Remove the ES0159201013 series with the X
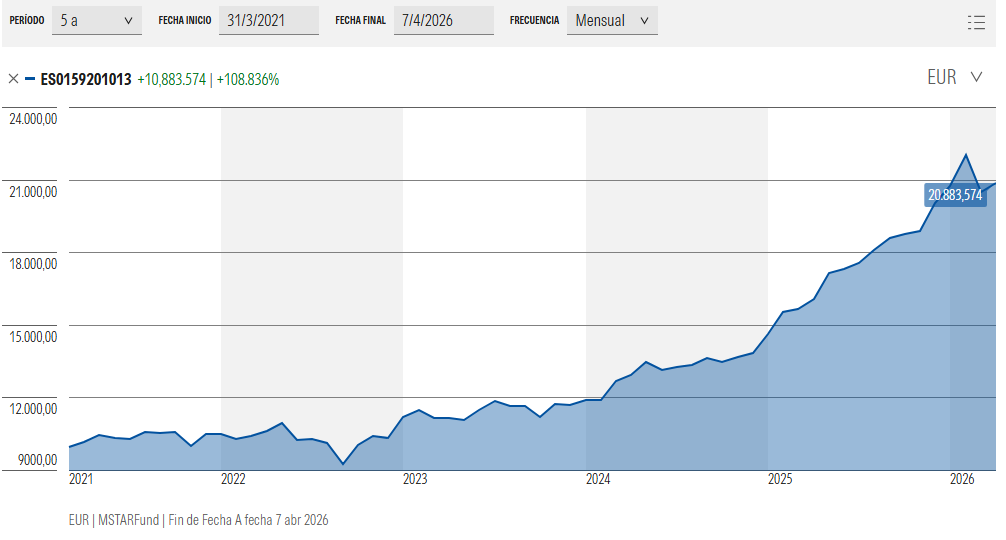The width and height of the screenshot is (1006, 540). coord(13,79)
